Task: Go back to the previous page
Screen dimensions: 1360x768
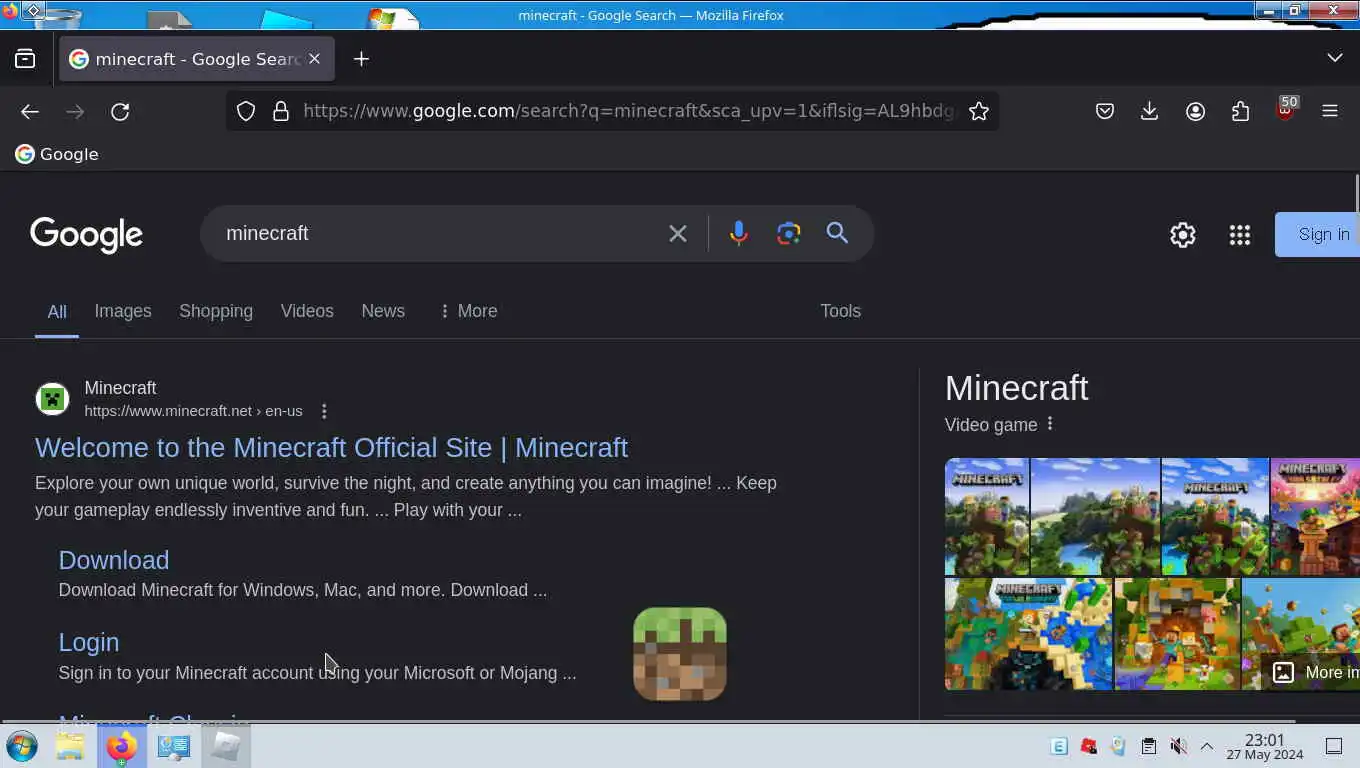Action: 30,111
